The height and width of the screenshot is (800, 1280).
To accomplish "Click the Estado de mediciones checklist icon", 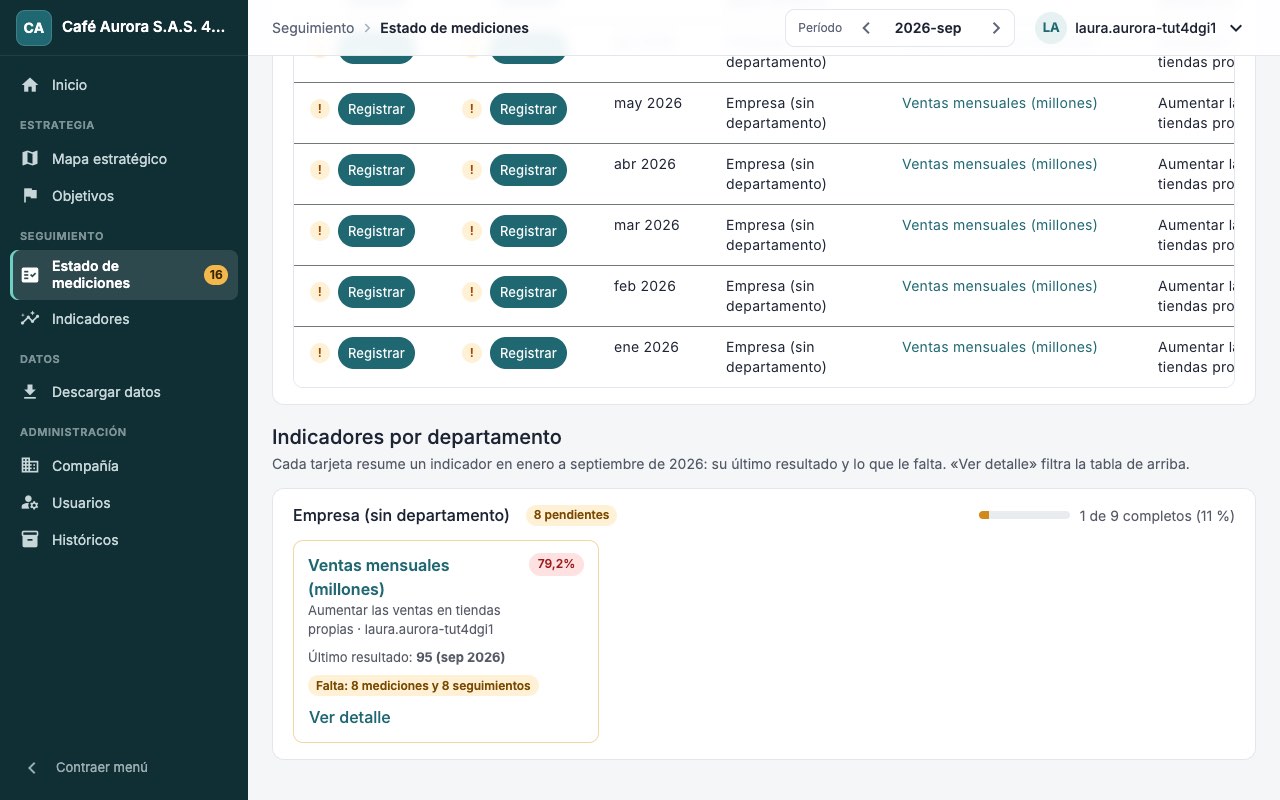I will (30, 275).
